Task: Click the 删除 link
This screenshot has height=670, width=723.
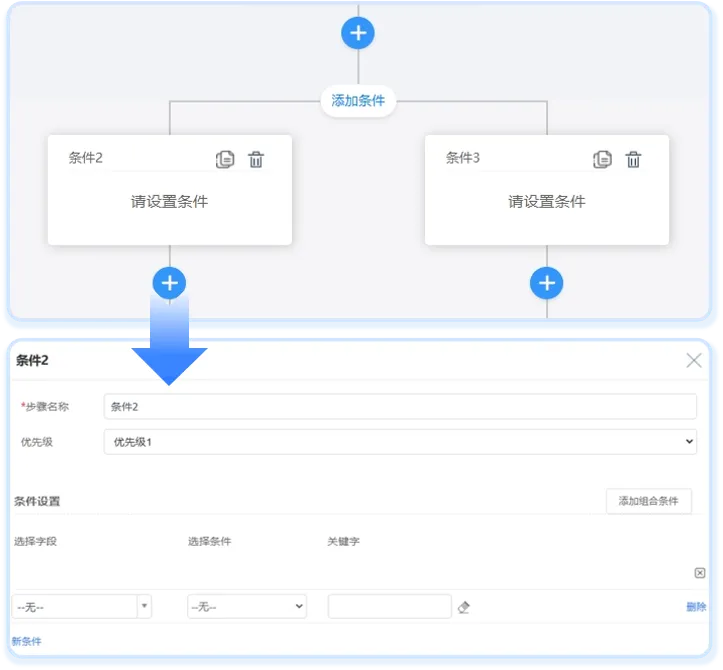Action: pyautogui.click(x=696, y=607)
